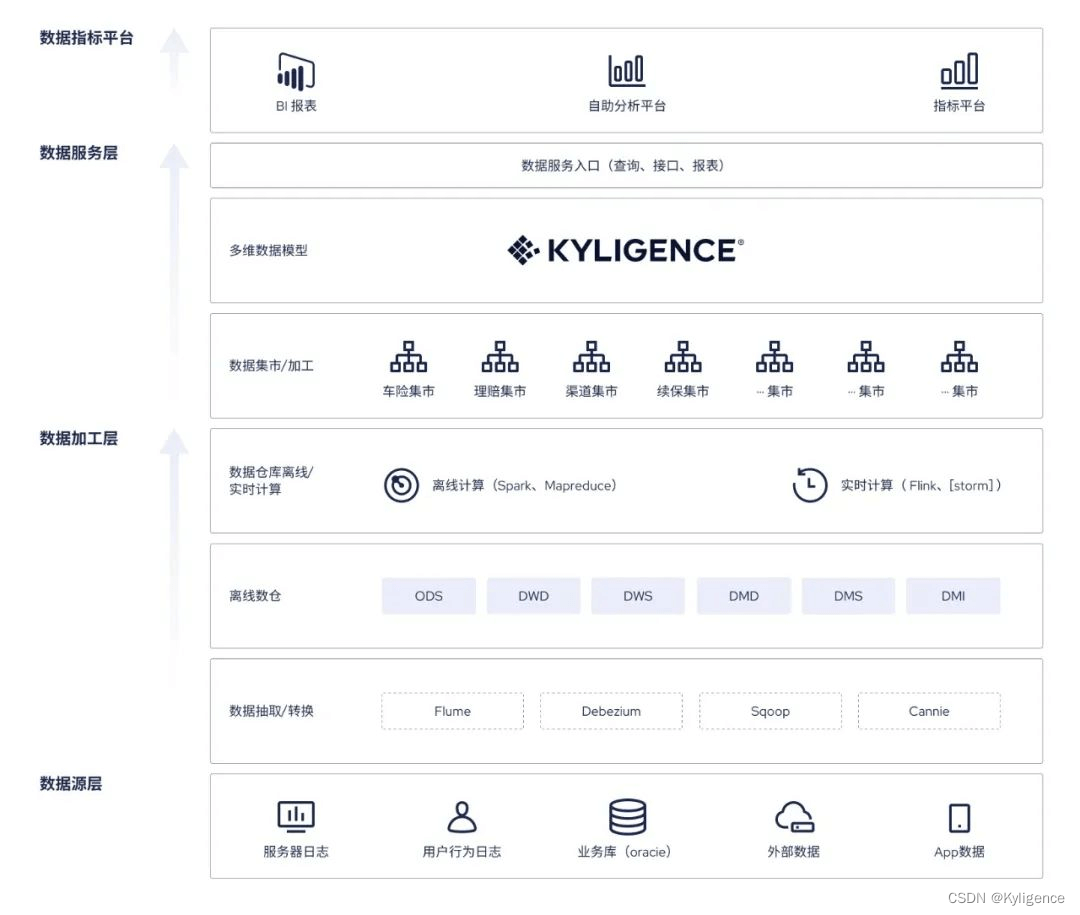Choose the Sqoop dashed box
This screenshot has width=1080, height=915.
coord(770,711)
